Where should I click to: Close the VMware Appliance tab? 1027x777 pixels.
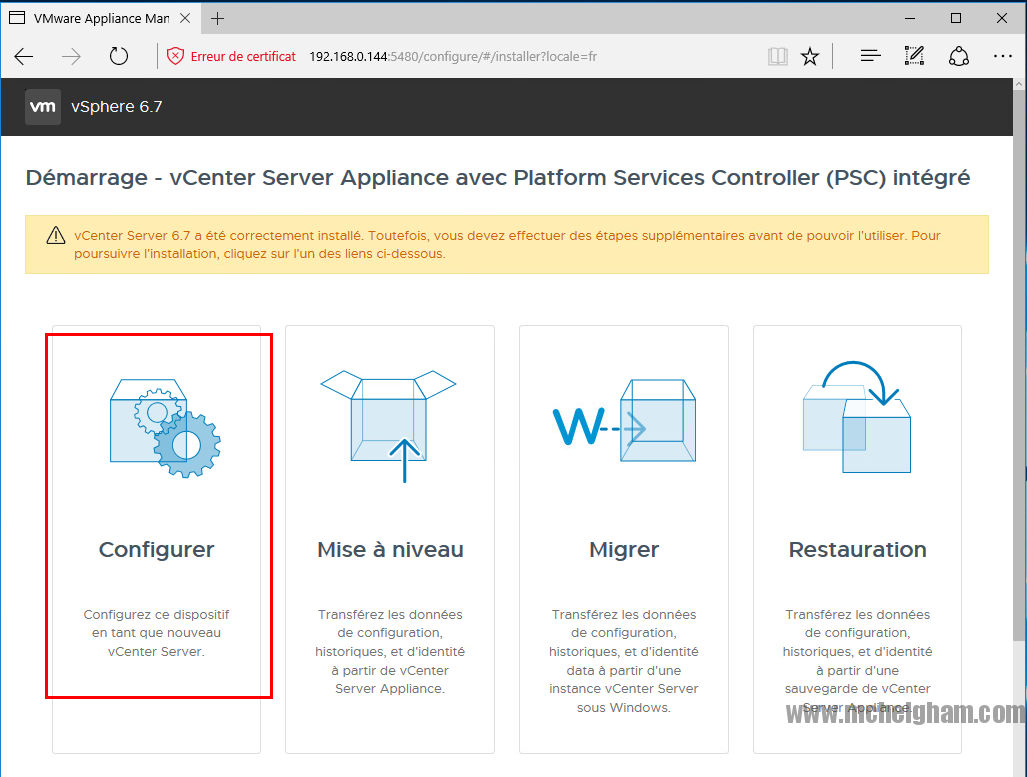click(185, 18)
